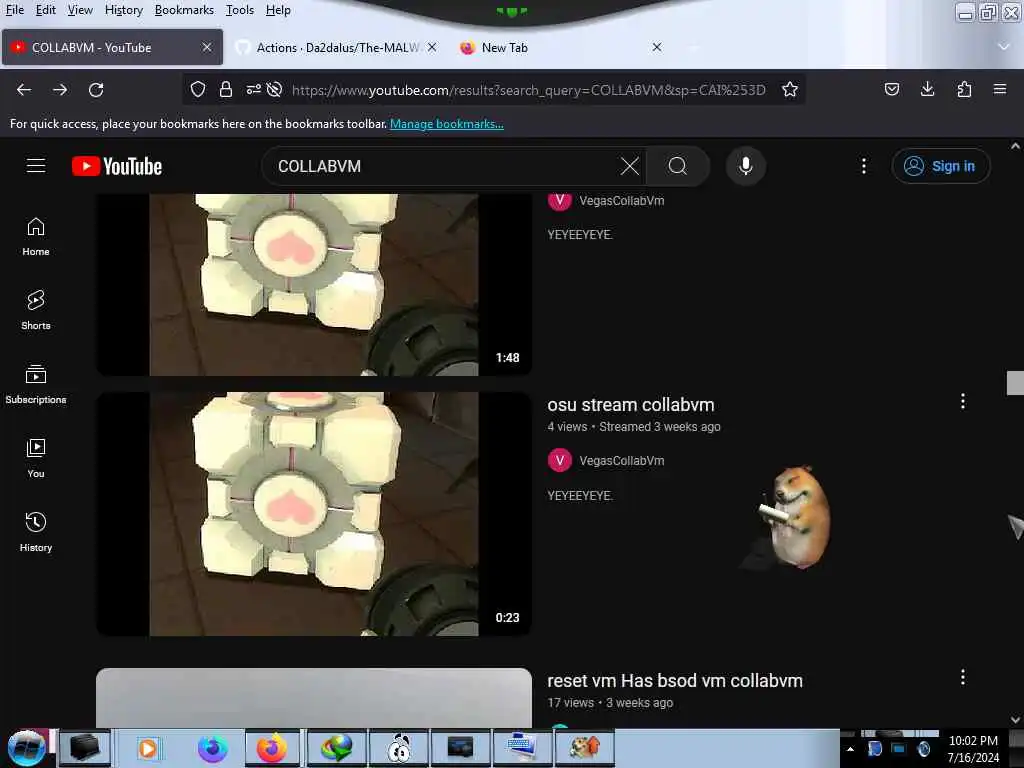Open the Bookmarks menu
This screenshot has height=768, width=1024.
pos(184,10)
